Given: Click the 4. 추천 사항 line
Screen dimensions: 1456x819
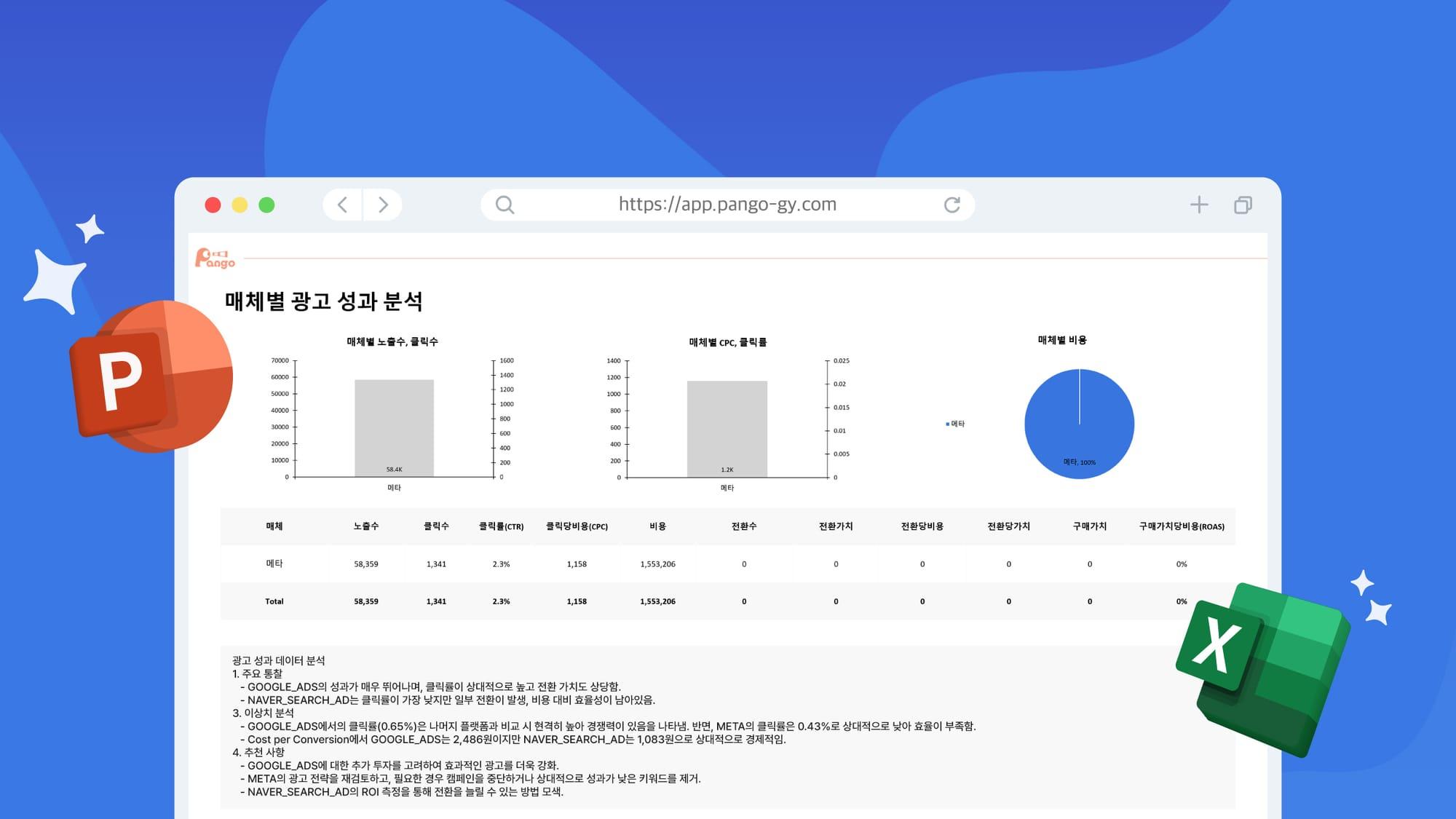Looking at the screenshot, I should pos(258,752).
